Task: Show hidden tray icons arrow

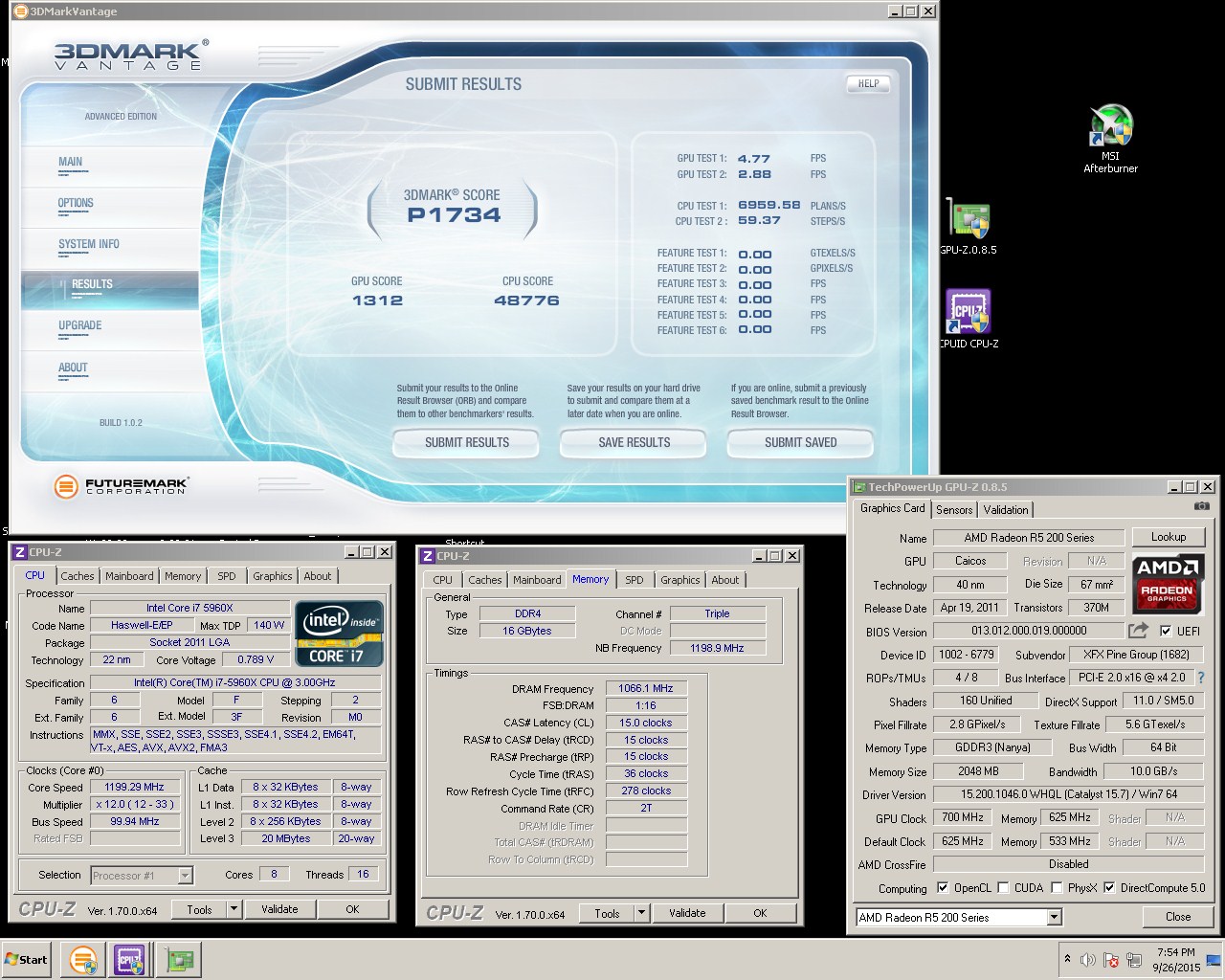Action: click(x=1067, y=959)
